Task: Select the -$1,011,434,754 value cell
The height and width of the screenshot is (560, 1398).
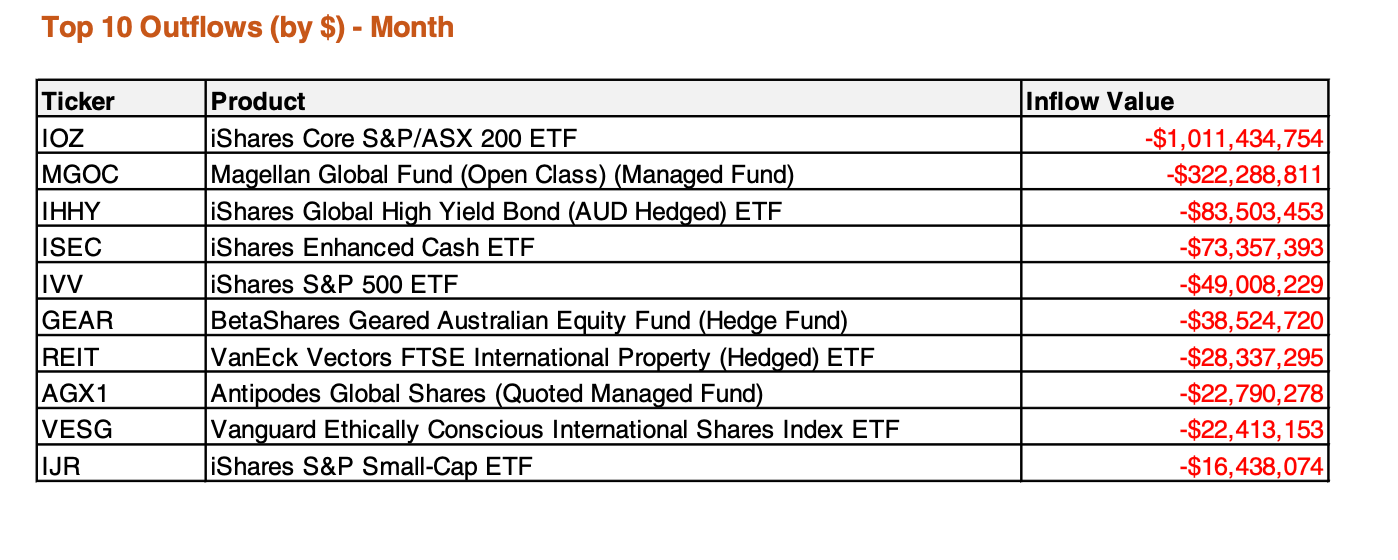Action: pos(1175,138)
